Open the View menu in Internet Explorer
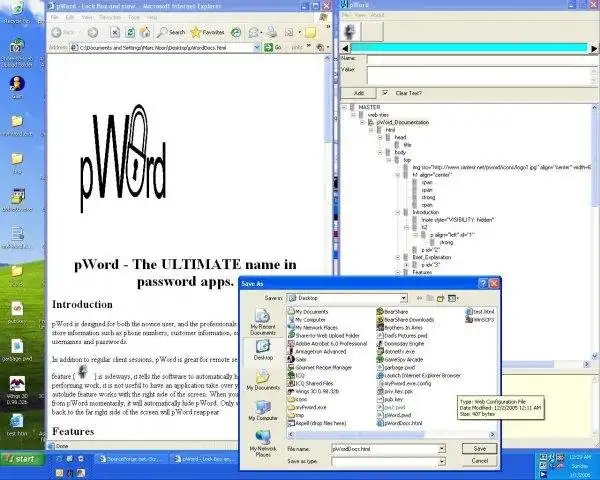This screenshot has height=480, width=600. click(87, 17)
